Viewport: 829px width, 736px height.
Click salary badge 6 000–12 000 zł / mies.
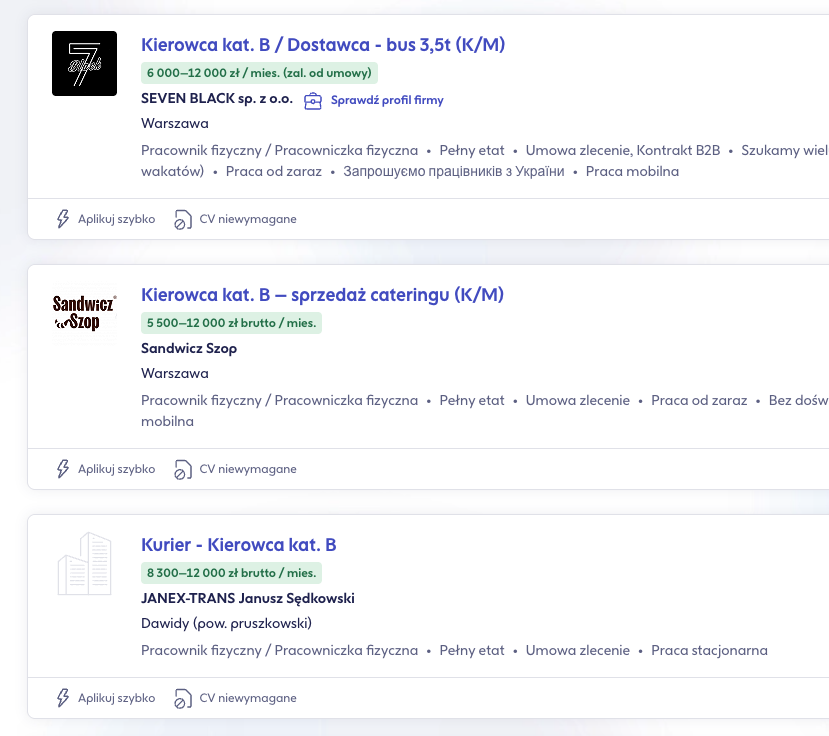(259, 73)
